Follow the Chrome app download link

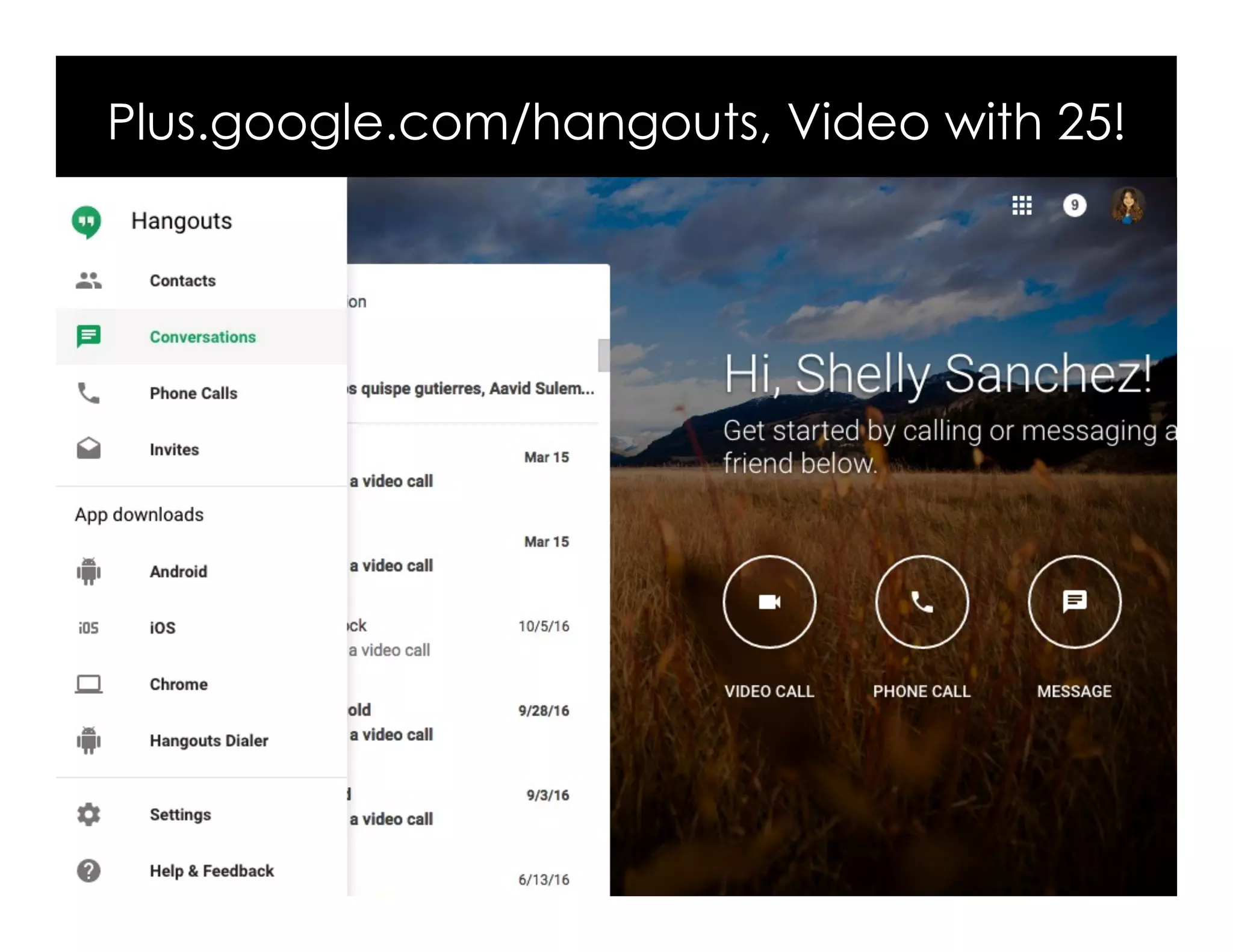(201, 684)
